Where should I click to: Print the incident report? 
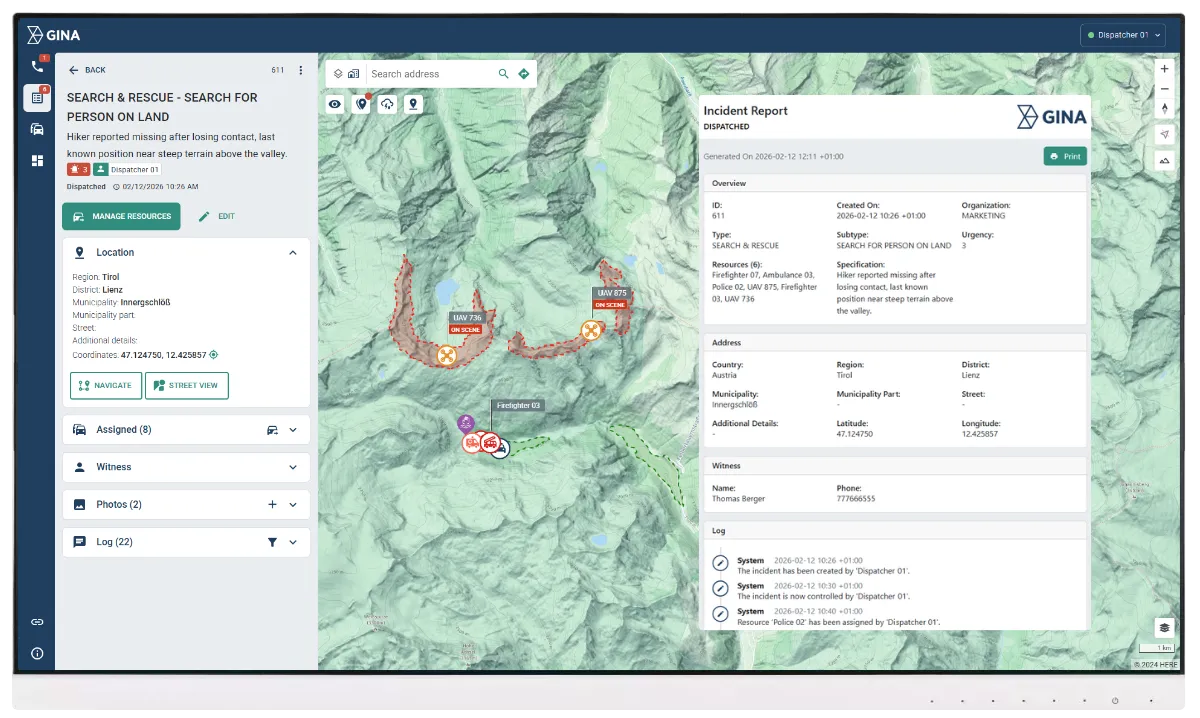point(1064,156)
